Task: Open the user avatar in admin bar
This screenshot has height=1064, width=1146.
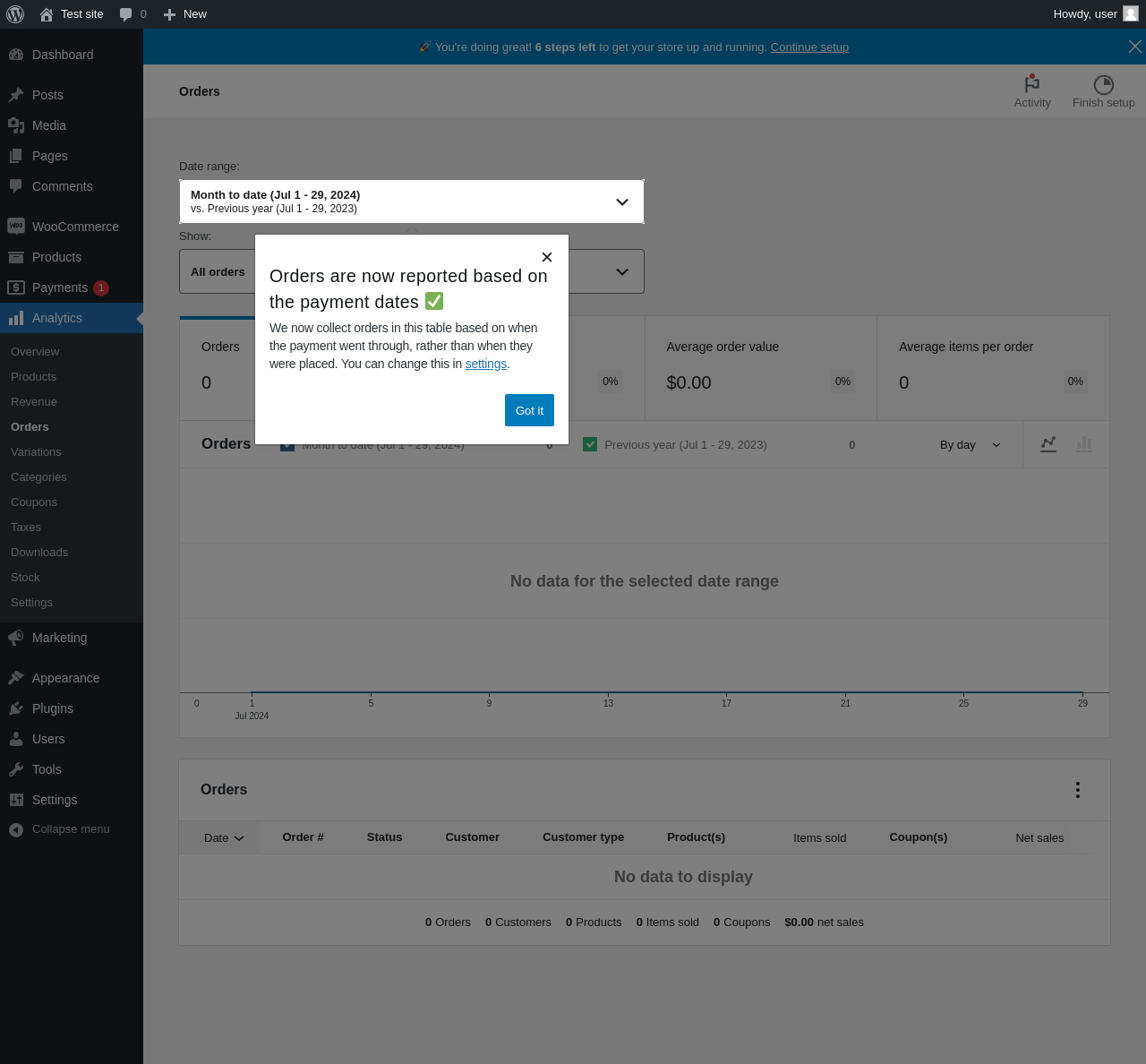Action: [x=1131, y=13]
